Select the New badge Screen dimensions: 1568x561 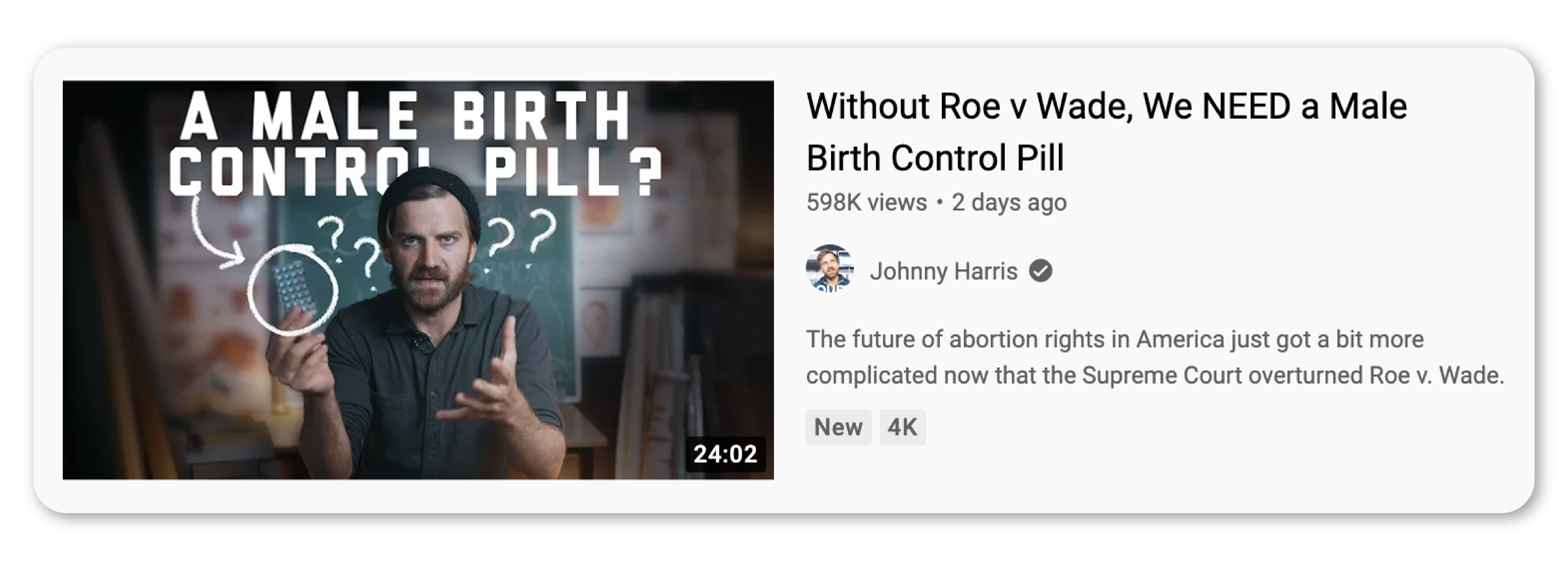click(838, 427)
